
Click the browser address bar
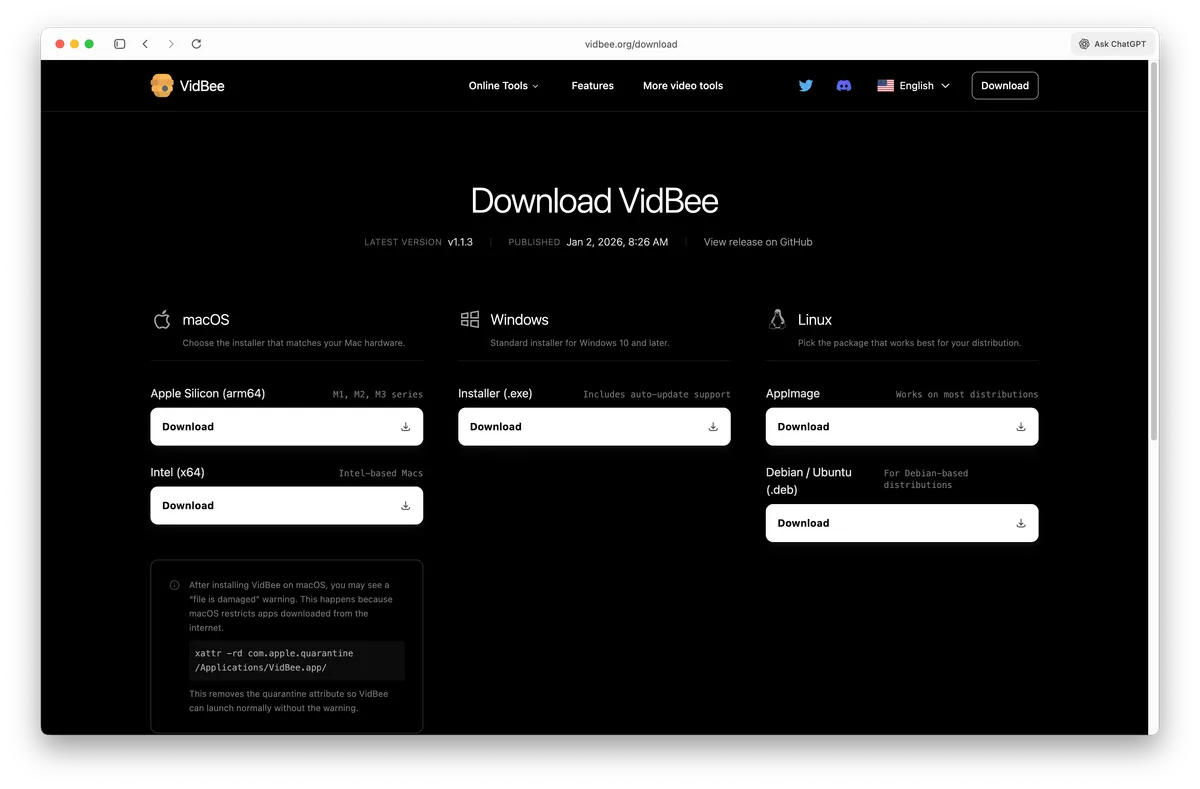pos(631,44)
